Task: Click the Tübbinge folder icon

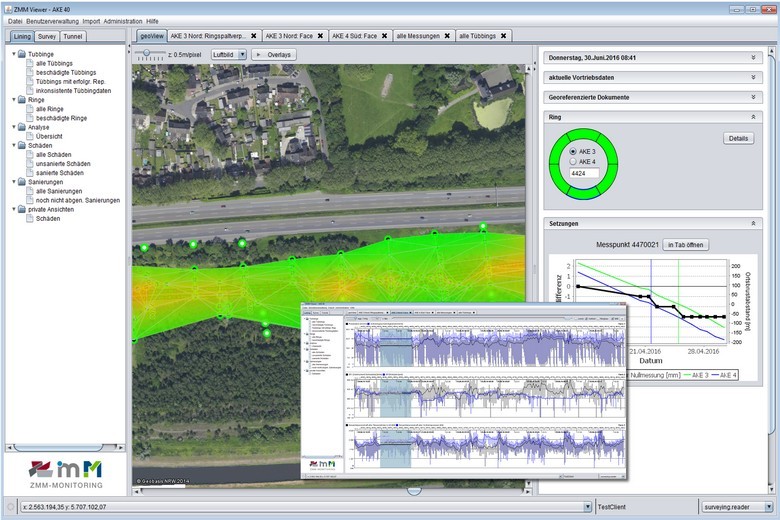Action: pos(22,54)
